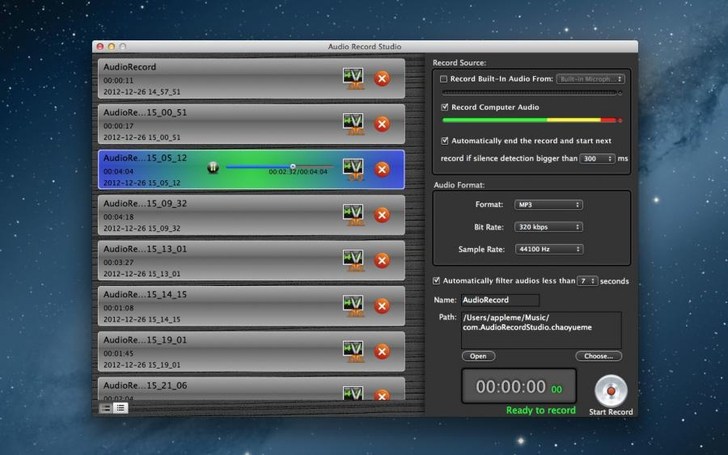The height and width of the screenshot is (455, 728).
Task: Toggle automatic silence detection checkbox
Action: 445,141
